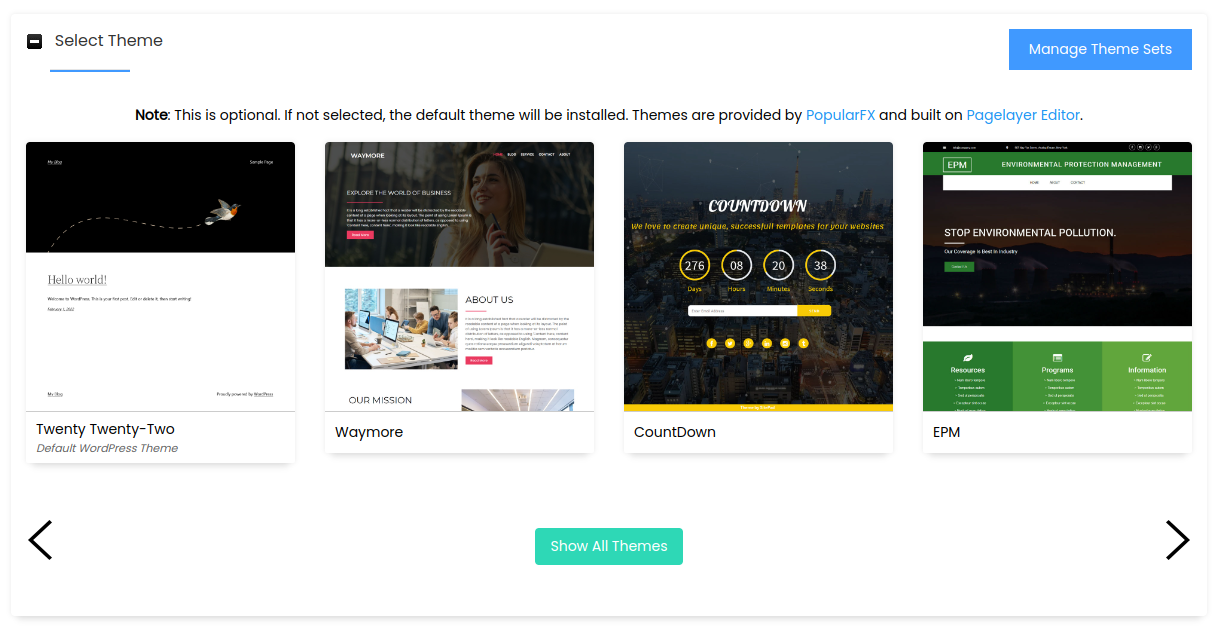Click the bird illustration in Twenty Twenty-Two preview
Screen dimensions: 1220x635
(x=222, y=209)
